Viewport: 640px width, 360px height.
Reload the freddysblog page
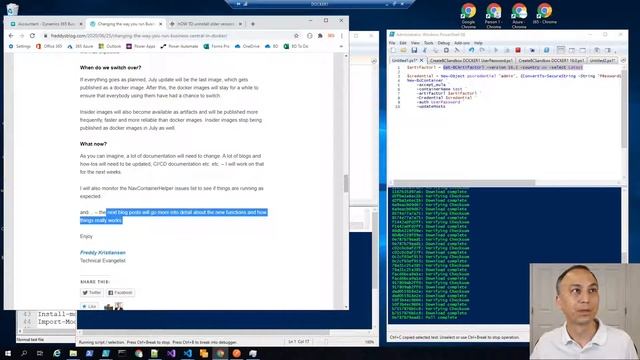click(32, 36)
